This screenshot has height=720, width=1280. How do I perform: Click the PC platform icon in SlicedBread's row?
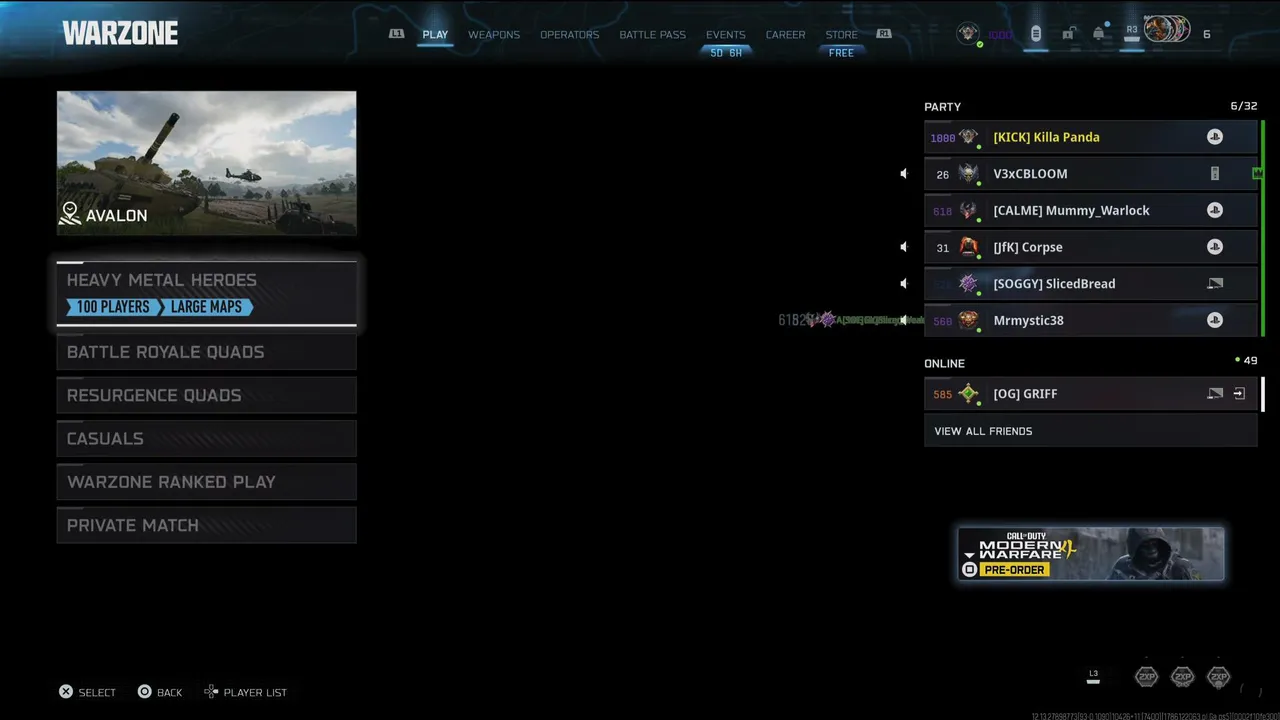[1215, 284]
